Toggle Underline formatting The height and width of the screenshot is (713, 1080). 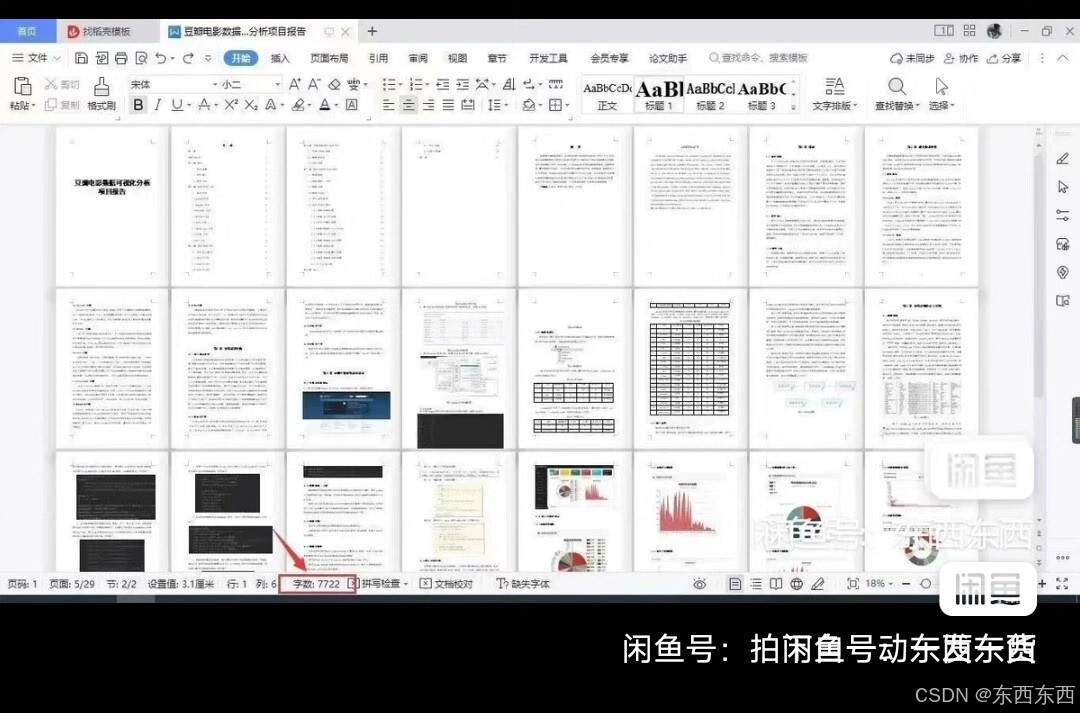[177, 105]
